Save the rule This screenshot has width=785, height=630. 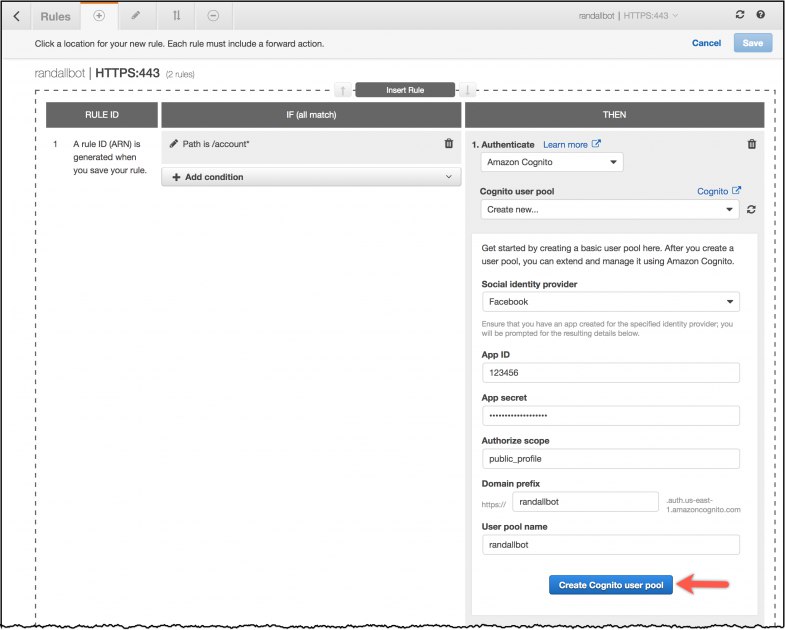(x=752, y=43)
